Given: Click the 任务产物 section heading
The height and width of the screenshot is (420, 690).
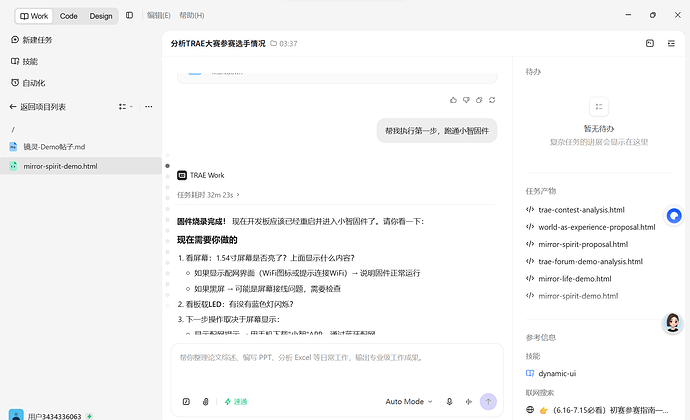Looking at the screenshot, I should 540,191.
